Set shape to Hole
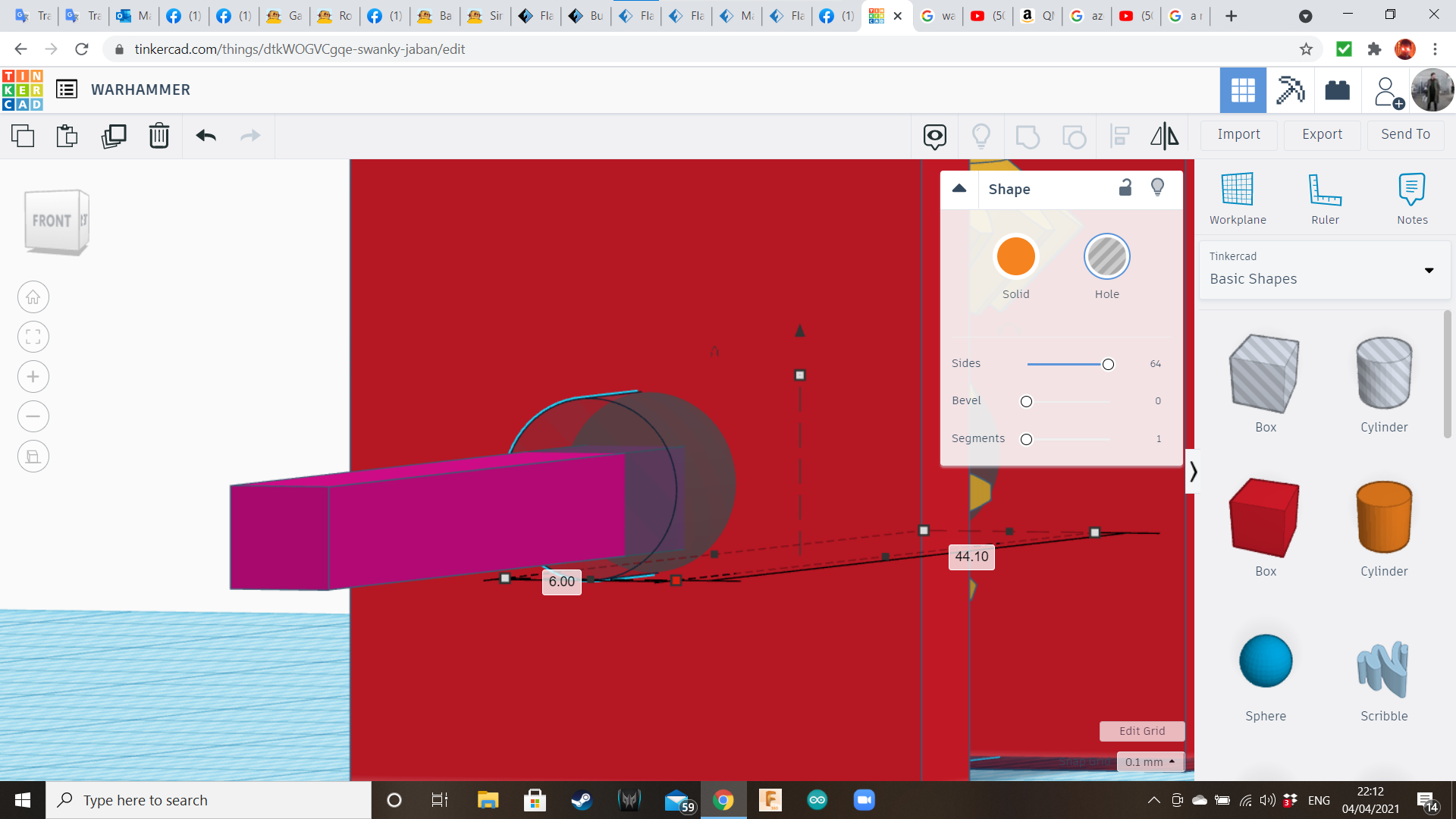This screenshot has width=1456, height=819. pyautogui.click(x=1106, y=257)
